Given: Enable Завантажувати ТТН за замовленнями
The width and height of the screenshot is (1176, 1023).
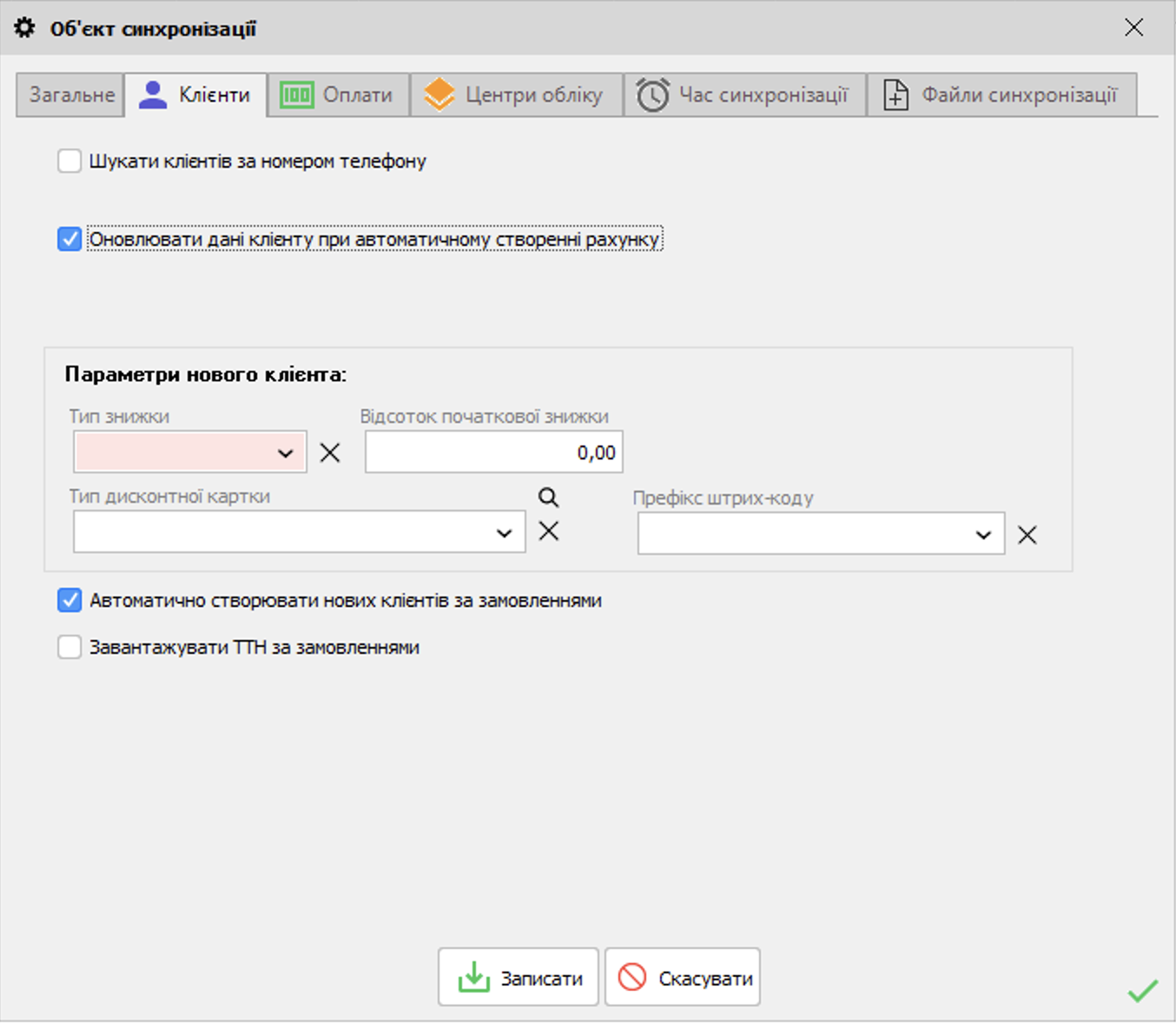Looking at the screenshot, I should point(69,647).
